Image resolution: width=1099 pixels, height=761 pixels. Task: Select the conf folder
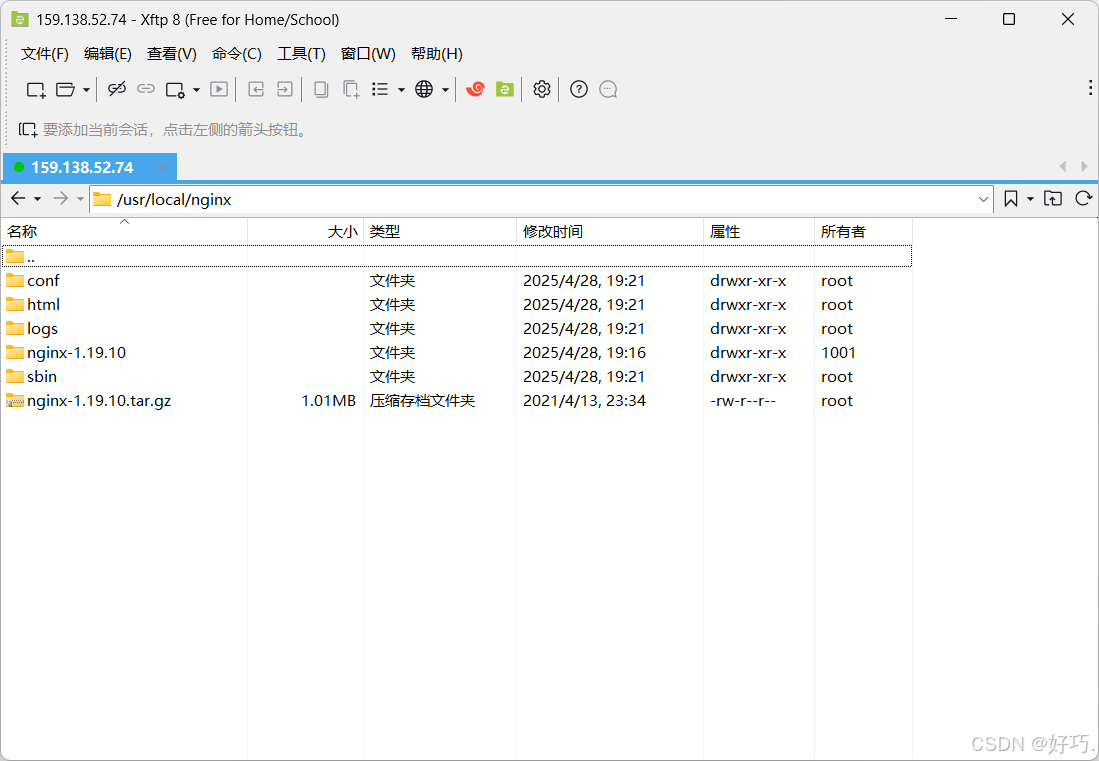tap(457, 280)
